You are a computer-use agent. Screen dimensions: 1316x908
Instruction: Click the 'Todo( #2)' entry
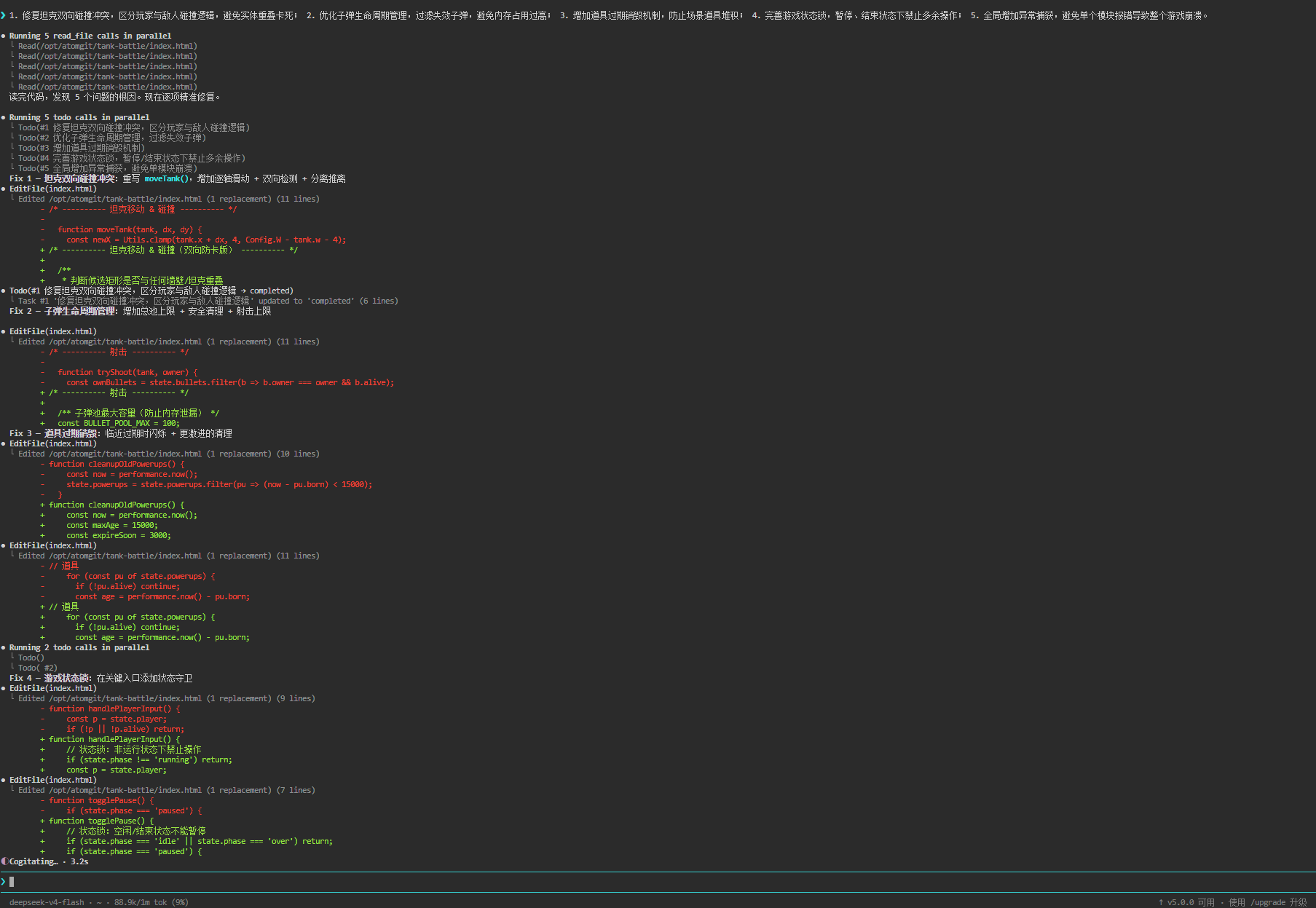click(38, 668)
